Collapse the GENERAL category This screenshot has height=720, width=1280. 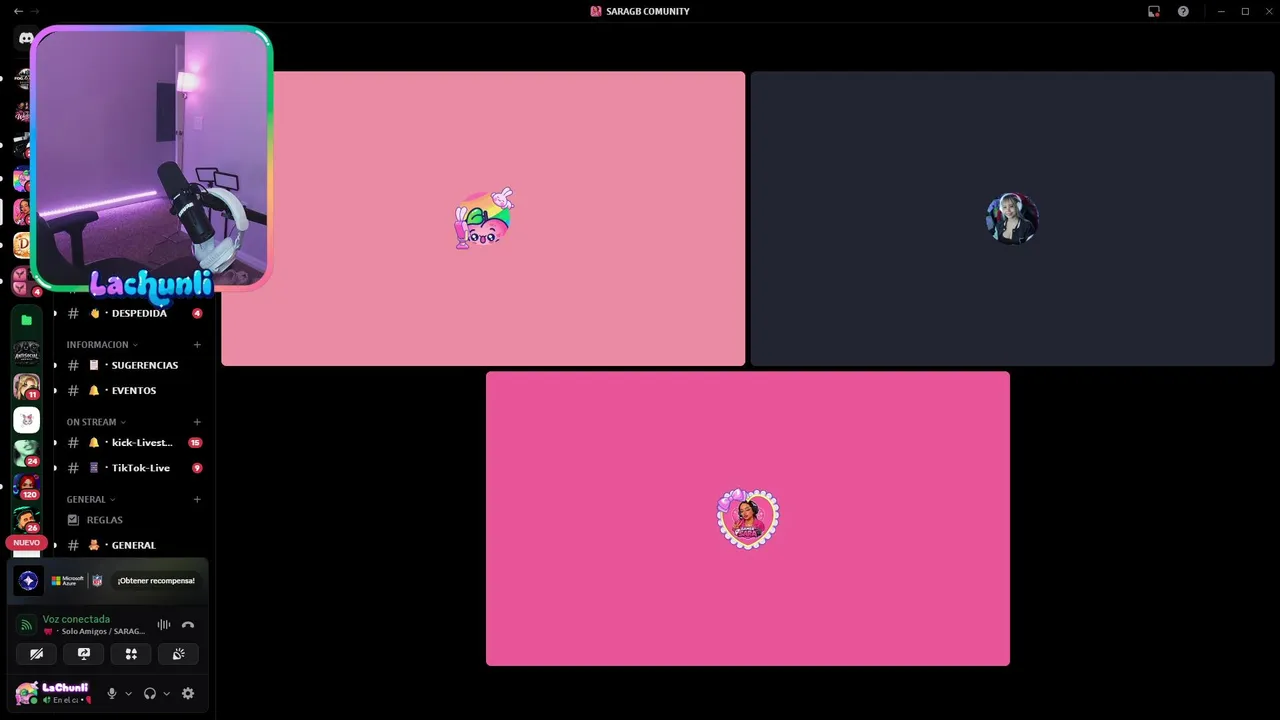(91, 499)
